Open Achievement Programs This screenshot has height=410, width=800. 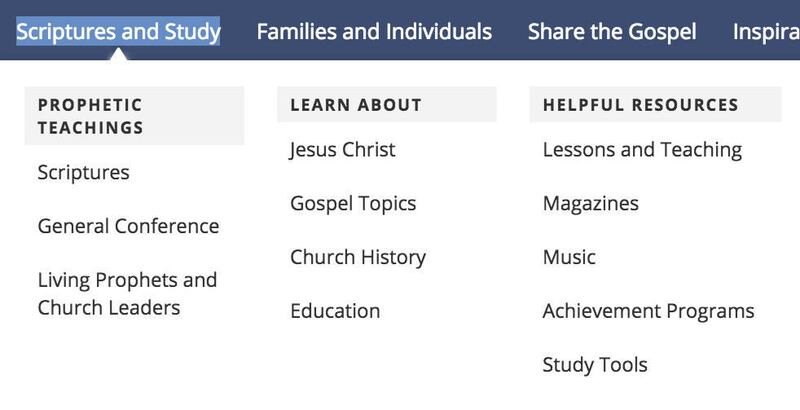coord(648,311)
